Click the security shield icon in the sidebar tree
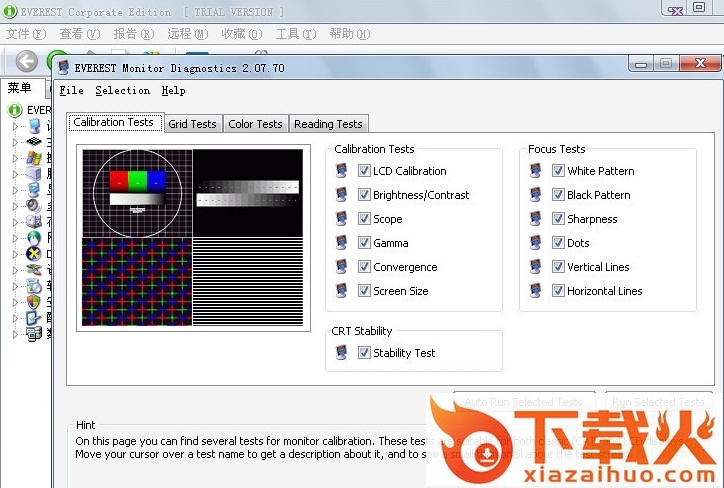This screenshot has width=724, height=488. coord(34,302)
